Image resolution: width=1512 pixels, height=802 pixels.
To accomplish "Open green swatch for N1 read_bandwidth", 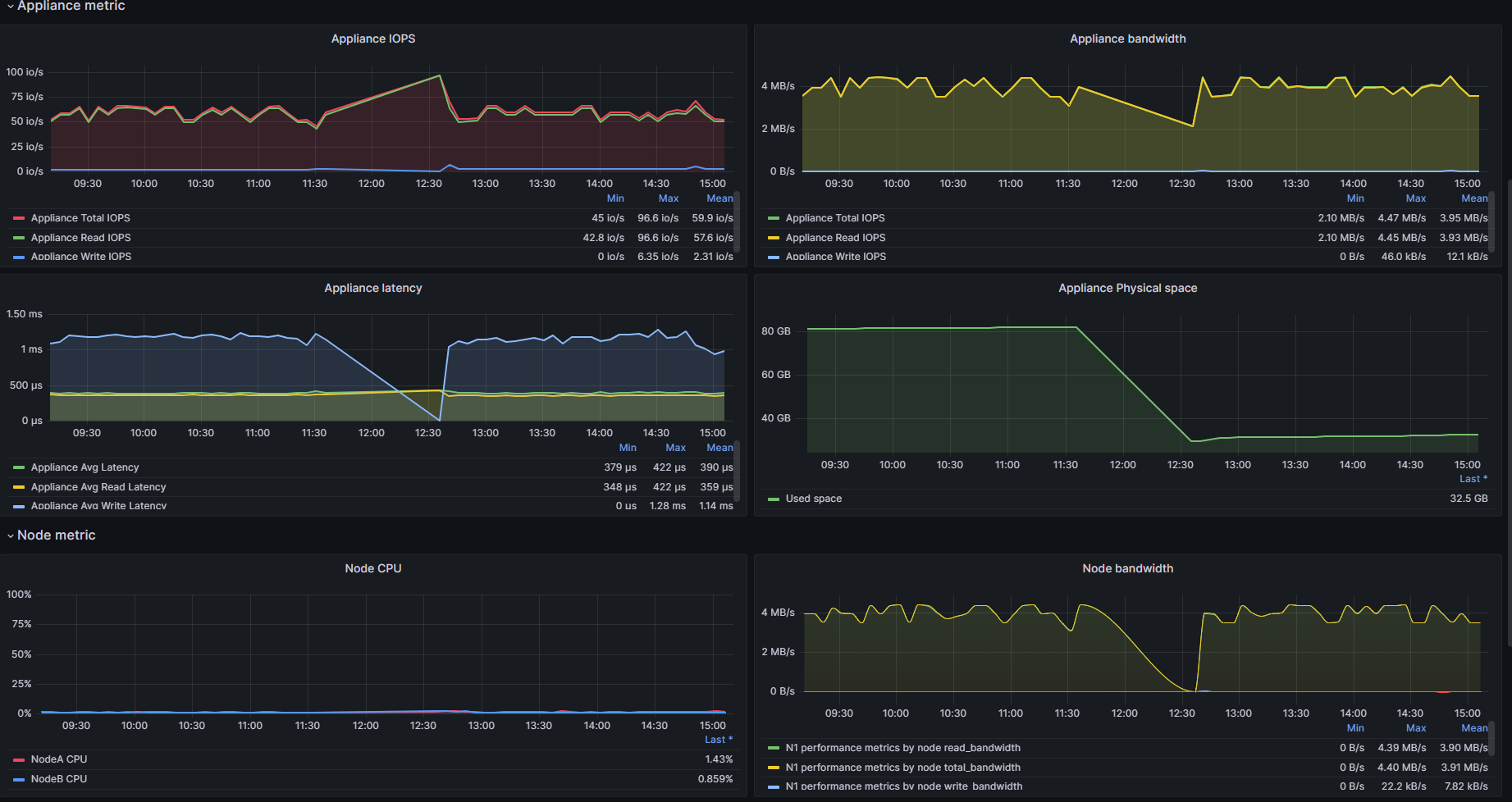I will 774,748.
